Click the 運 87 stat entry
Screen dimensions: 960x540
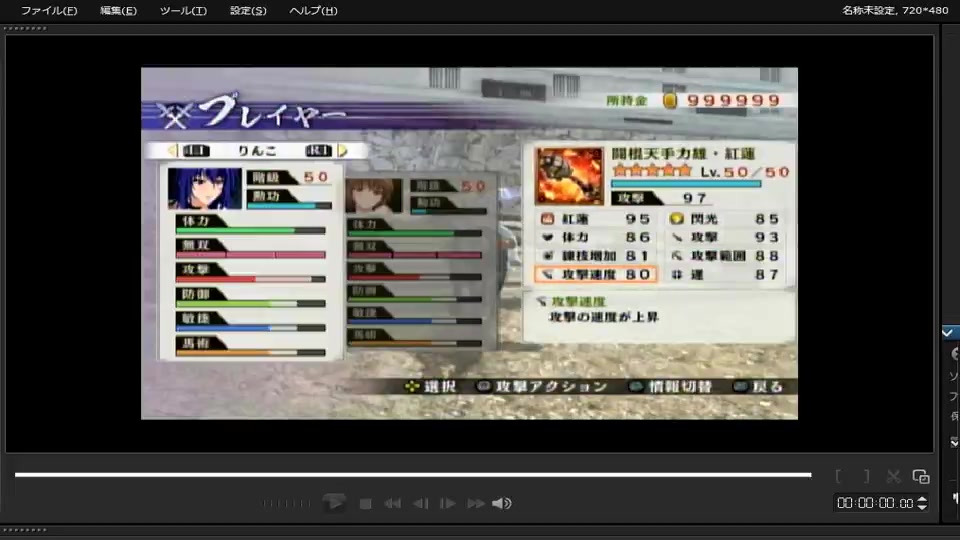click(726, 275)
